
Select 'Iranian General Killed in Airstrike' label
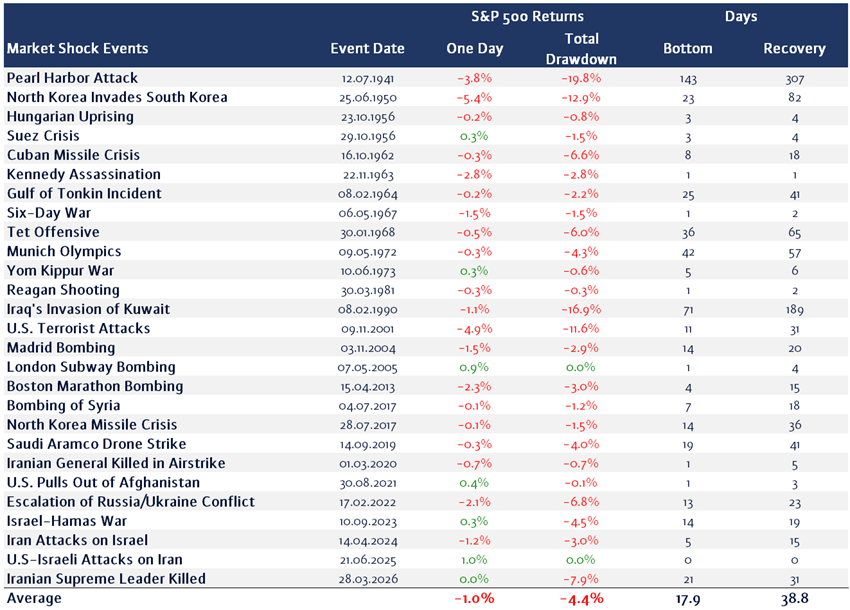[116, 463]
